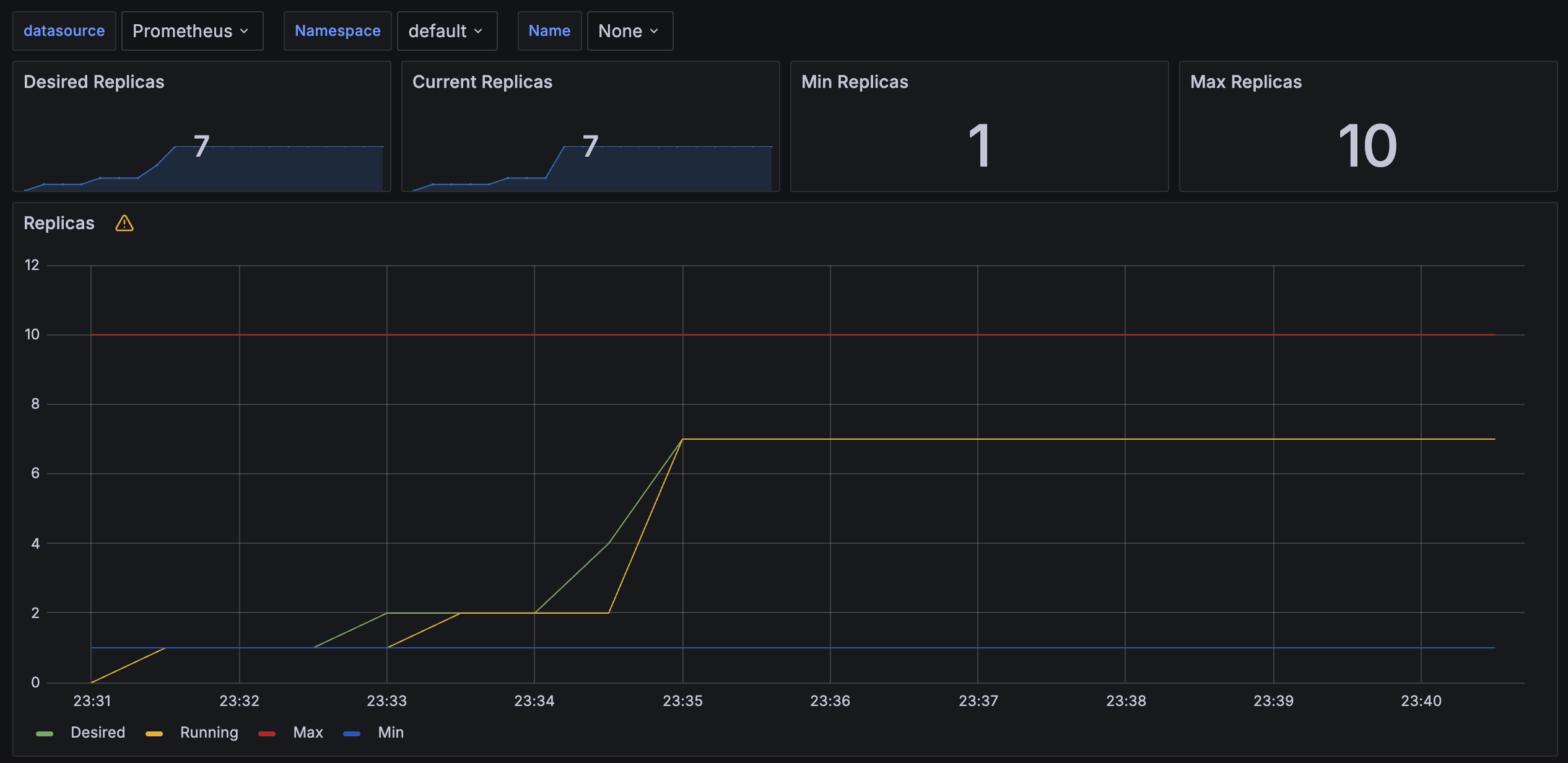The width and height of the screenshot is (1568, 763).
Task: Click the Replicas graph panel title
Action: 59,223
